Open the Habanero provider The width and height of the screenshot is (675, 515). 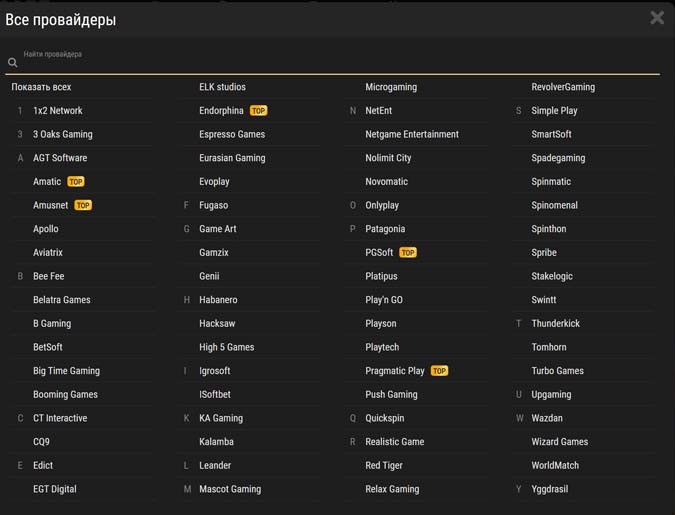point(218,300)
